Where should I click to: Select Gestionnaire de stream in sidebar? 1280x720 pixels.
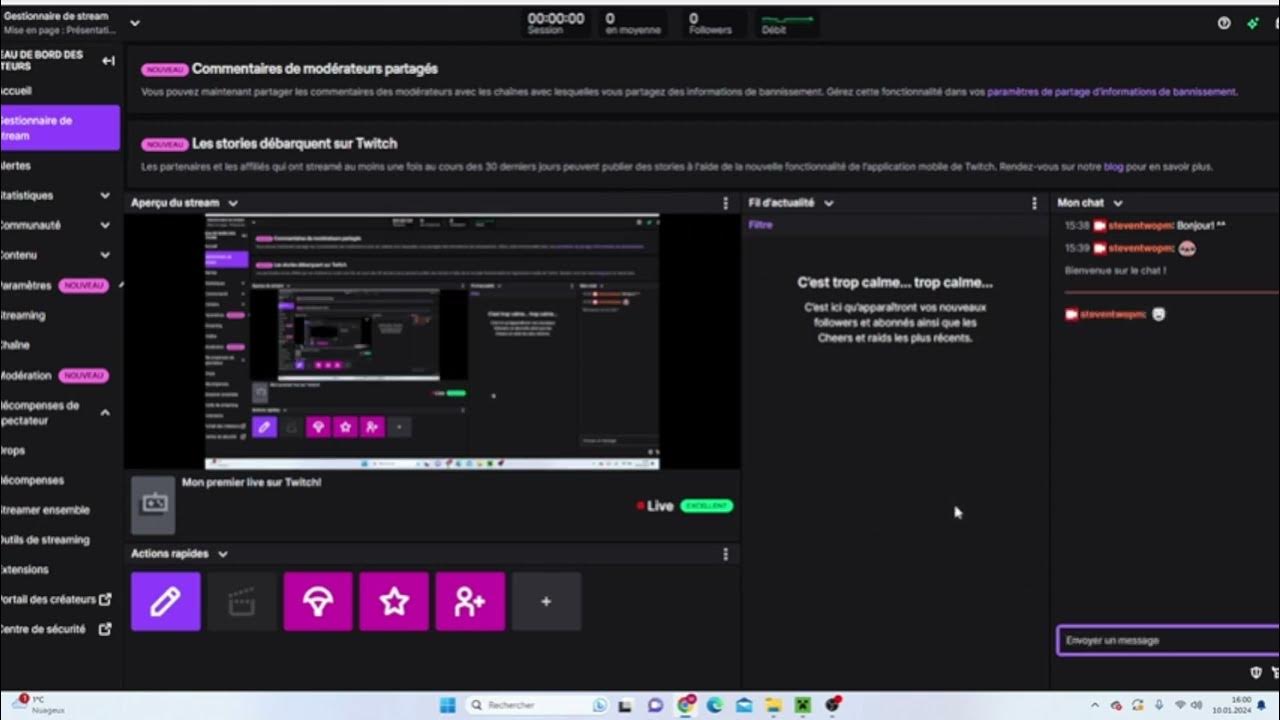tap(60, 128)
